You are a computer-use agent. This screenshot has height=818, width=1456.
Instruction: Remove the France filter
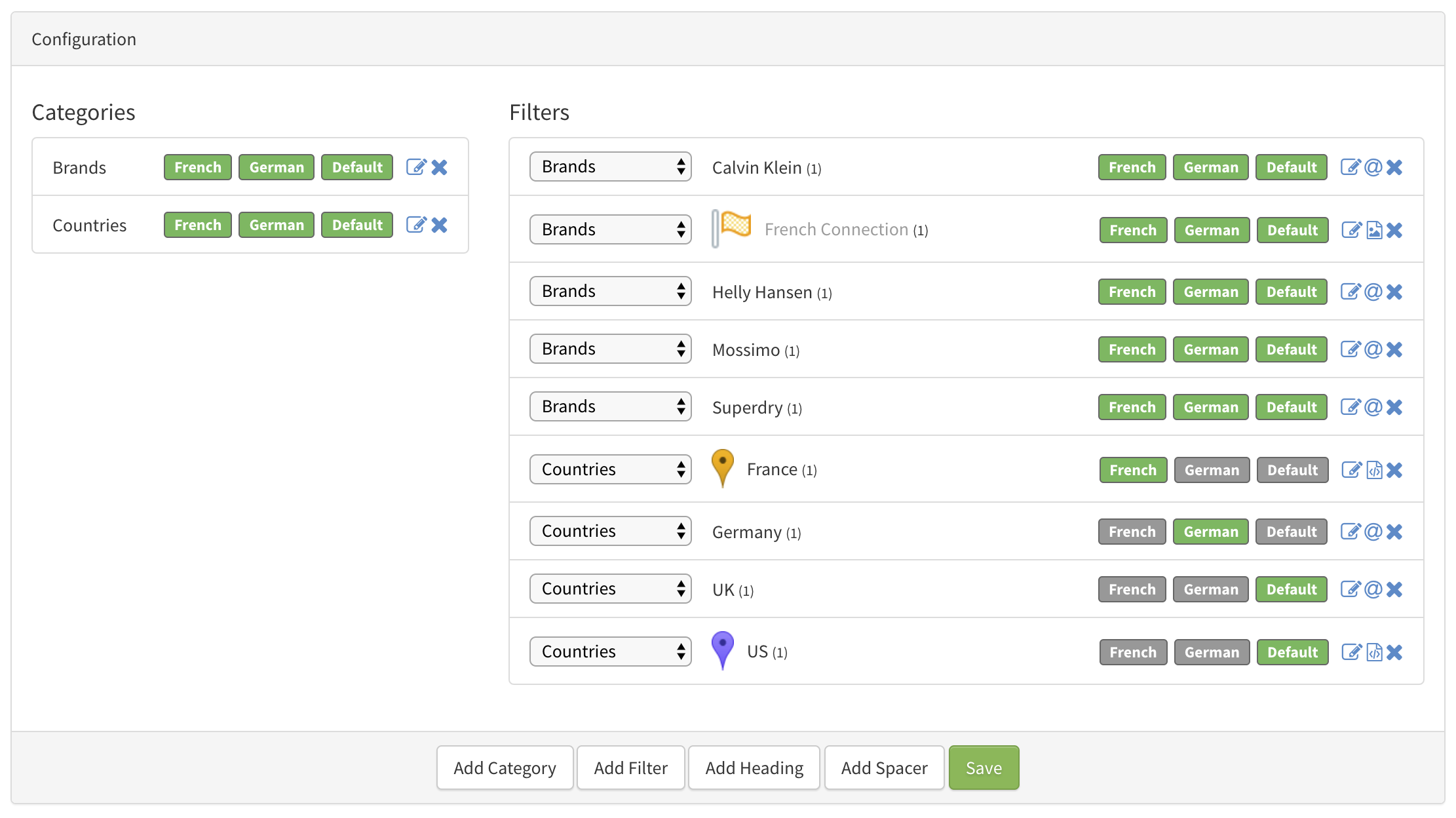point(1394,470)
